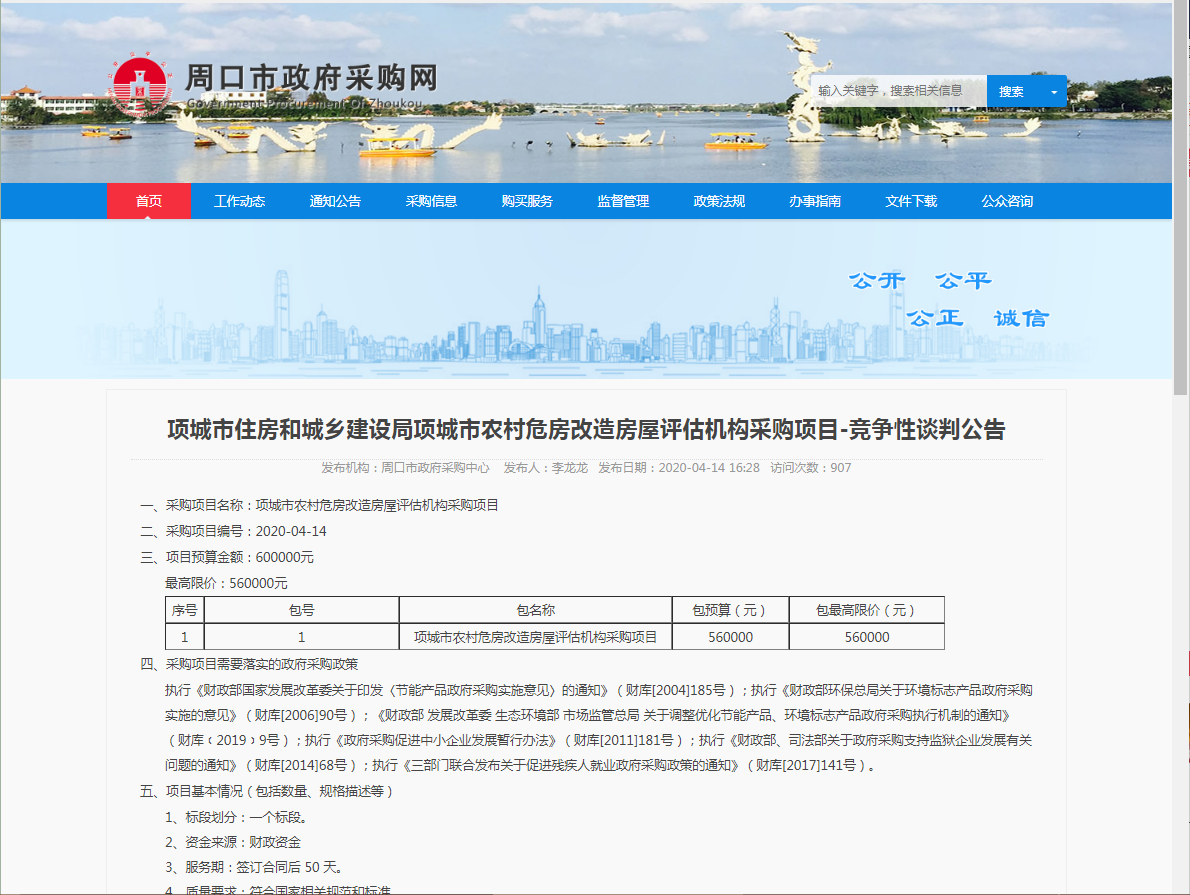The width and height of the screenshot is (1190, 895).
Task: Open the 采购信息 navigation item
Action: click(431, 201)
